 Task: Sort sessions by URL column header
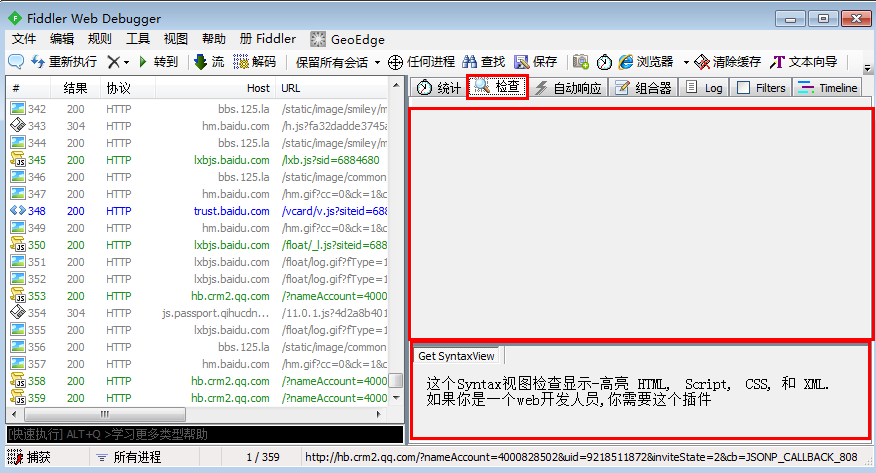tap(333, 88)
